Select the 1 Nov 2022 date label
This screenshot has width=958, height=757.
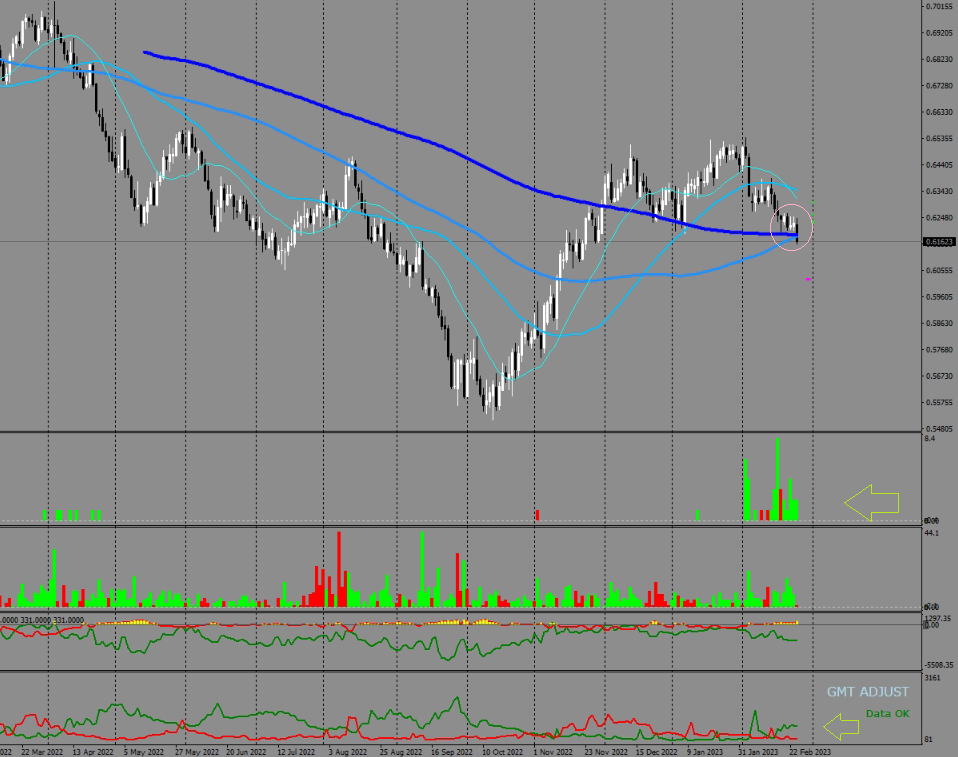(x=551, y=749)
